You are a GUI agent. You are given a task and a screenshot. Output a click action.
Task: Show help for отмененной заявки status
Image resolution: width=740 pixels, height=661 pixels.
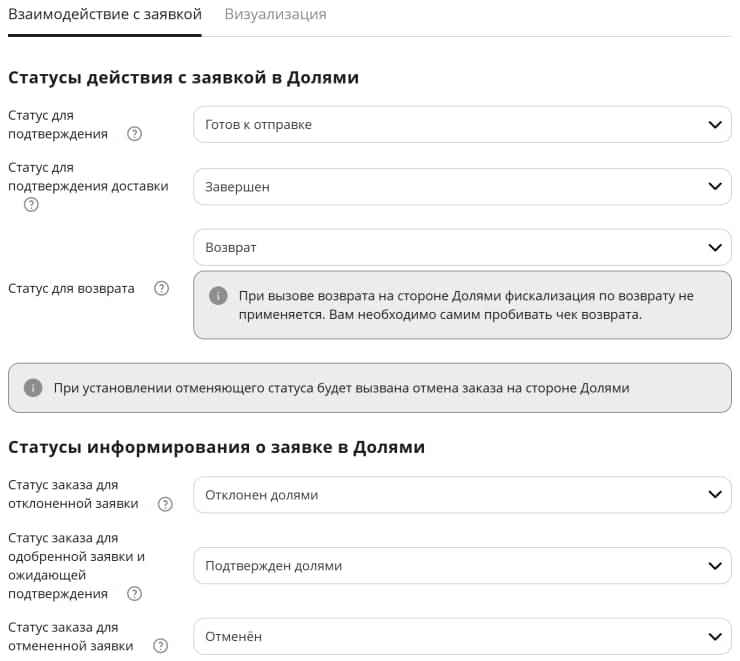click(x=160, y=645)
